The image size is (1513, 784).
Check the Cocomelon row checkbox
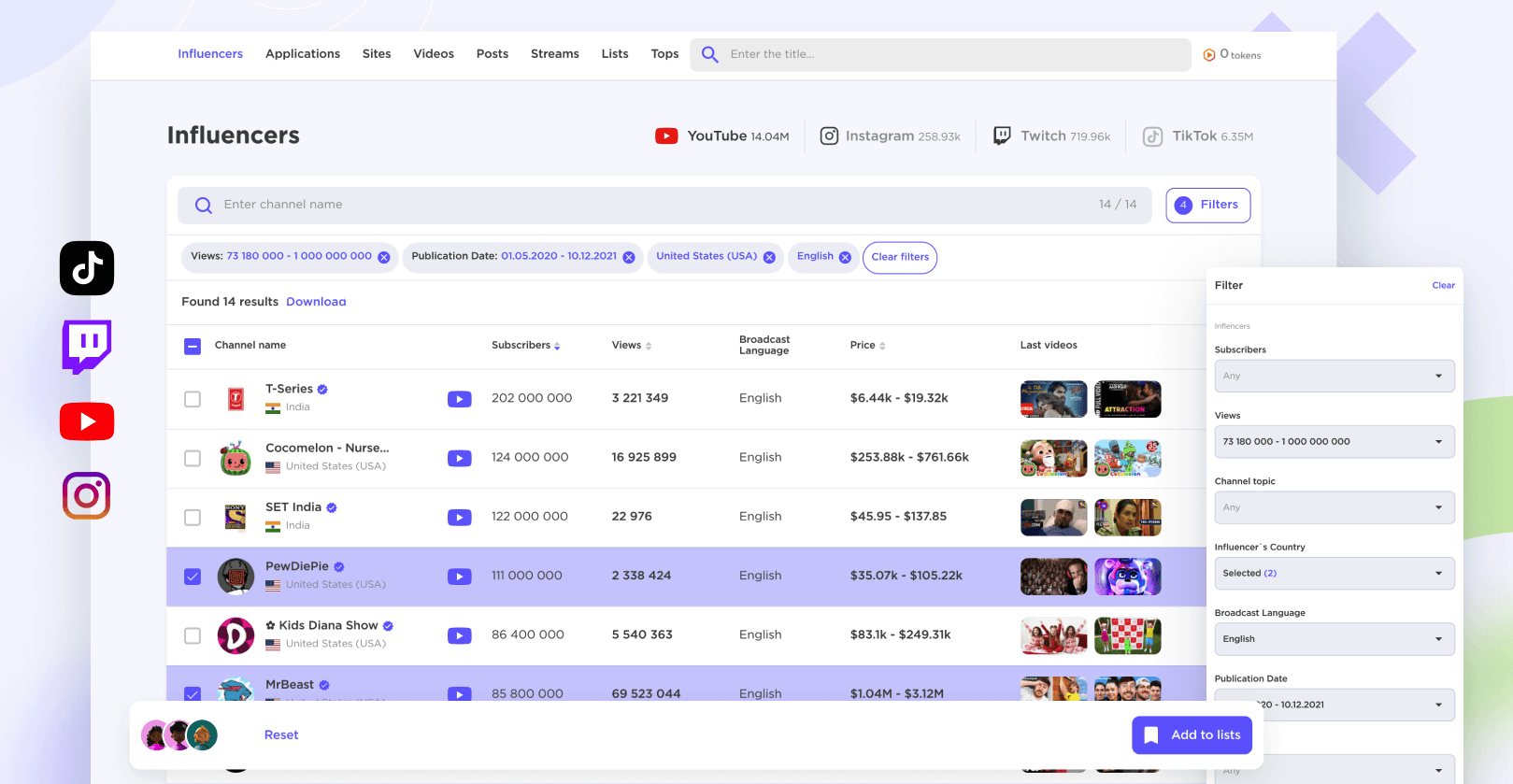click(x=193, y=458)
